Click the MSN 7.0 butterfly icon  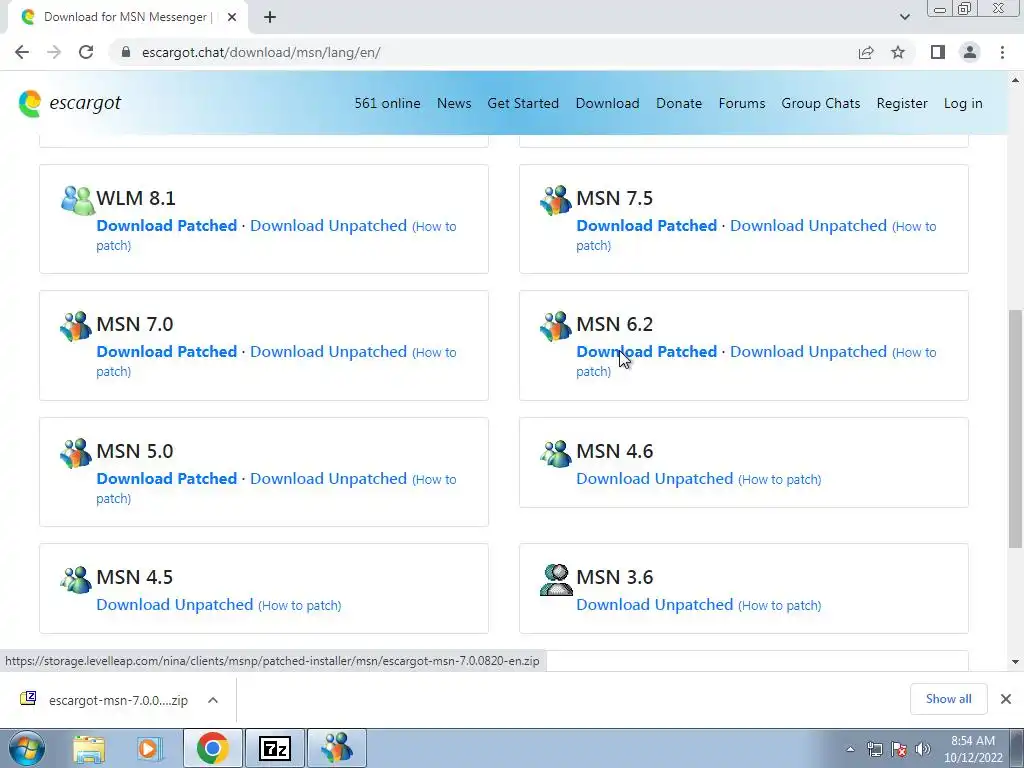pyautogui.click(x=76, y=326)
